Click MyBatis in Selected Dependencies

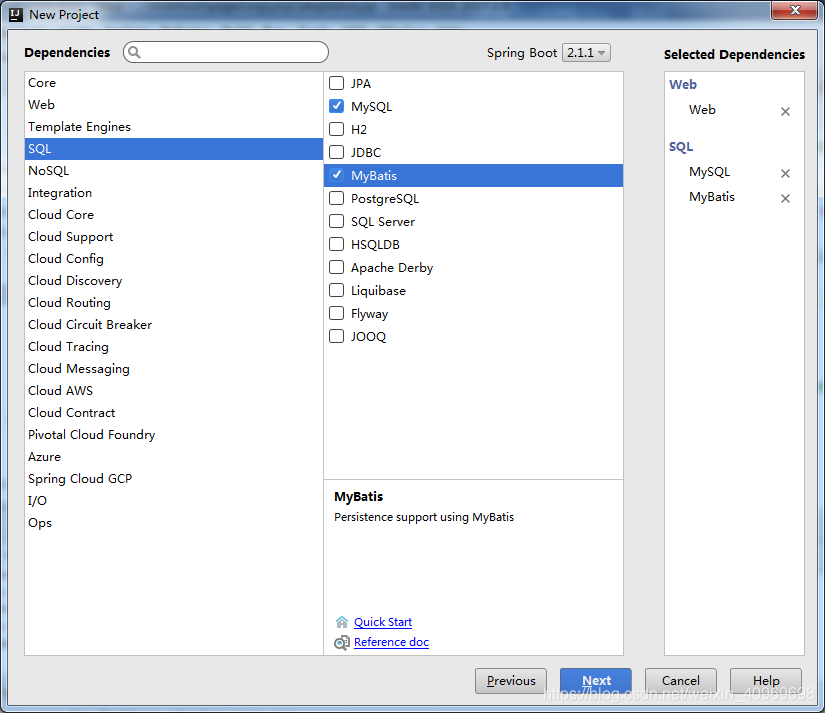coord(712,197)
